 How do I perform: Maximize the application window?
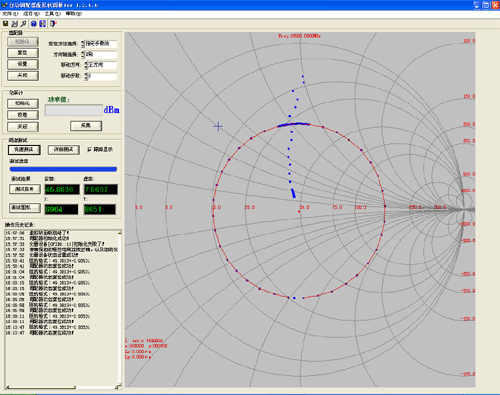[x=486, y=5]
